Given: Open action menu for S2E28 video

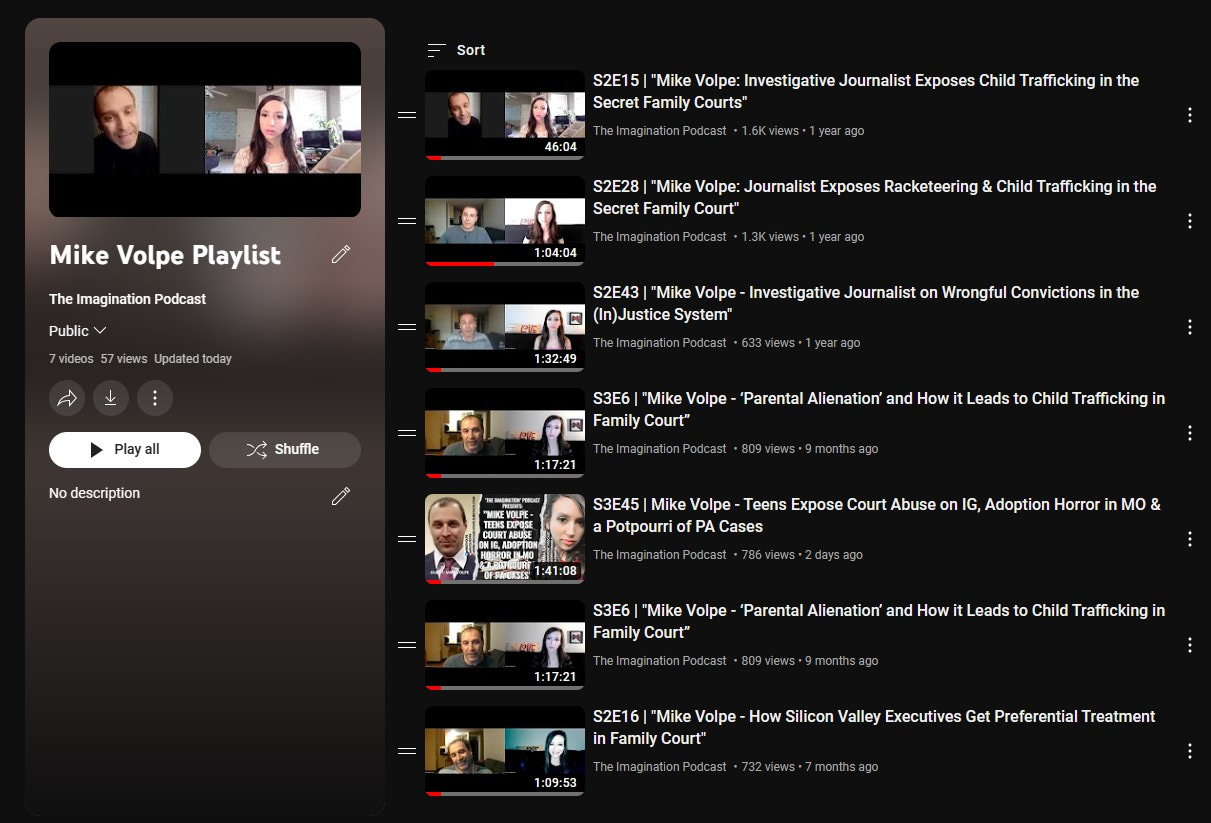Looking at the screenshot, I should tap(1190, 221).
